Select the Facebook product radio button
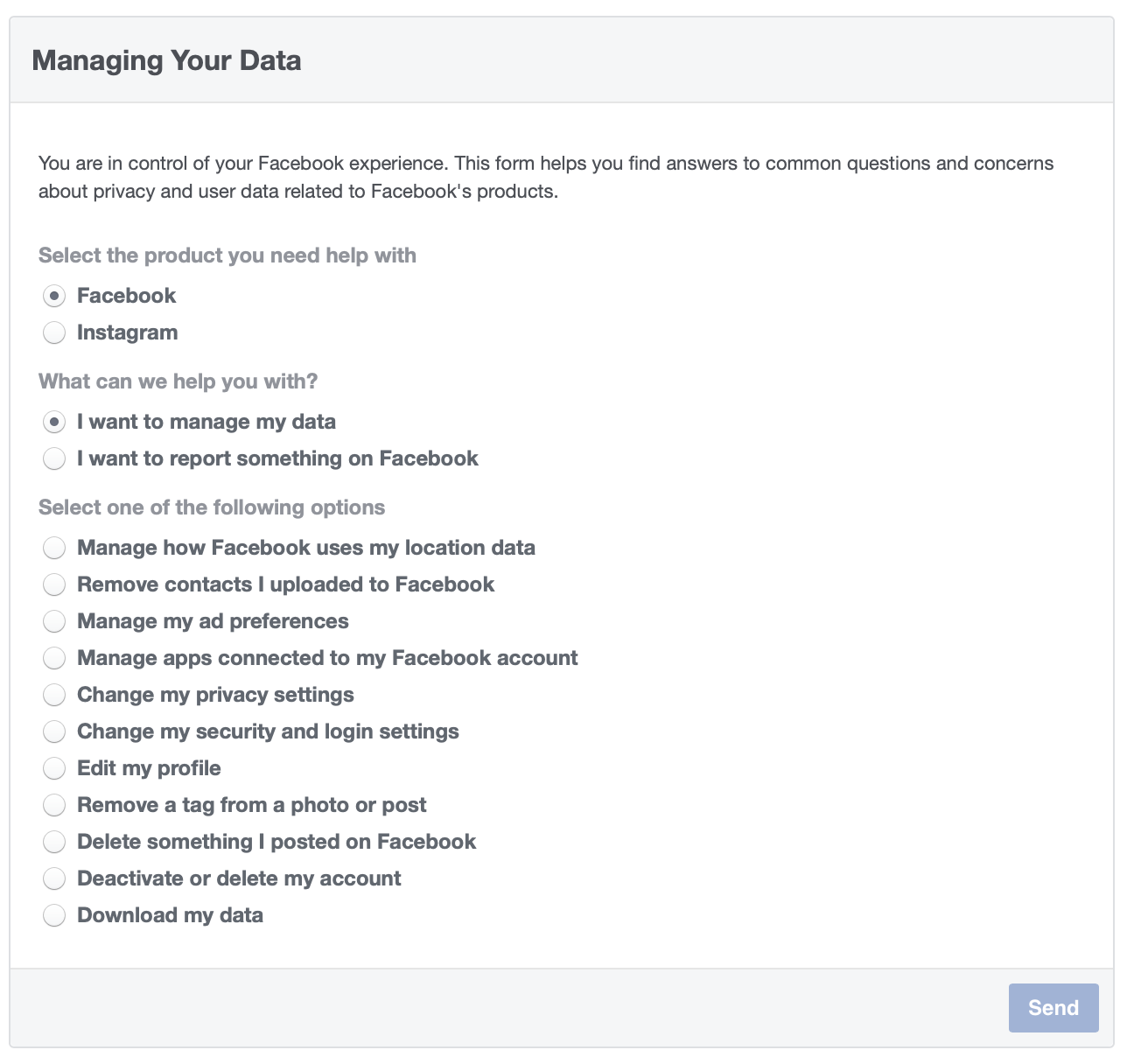The width and height of the screenshot is (1127, 1064). [x=54, y=296]
